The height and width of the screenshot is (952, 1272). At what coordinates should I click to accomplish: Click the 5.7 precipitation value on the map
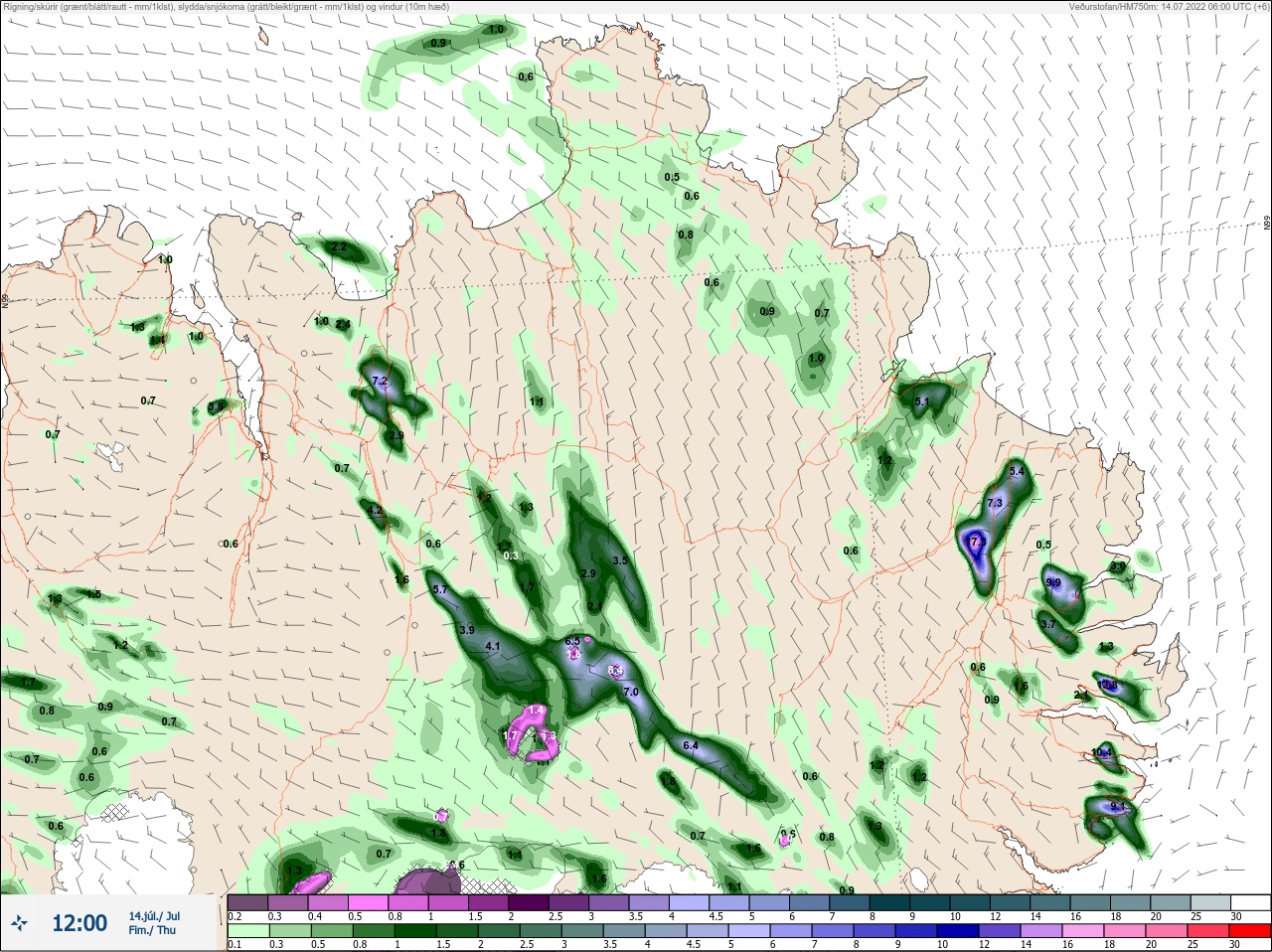(440, 590)
